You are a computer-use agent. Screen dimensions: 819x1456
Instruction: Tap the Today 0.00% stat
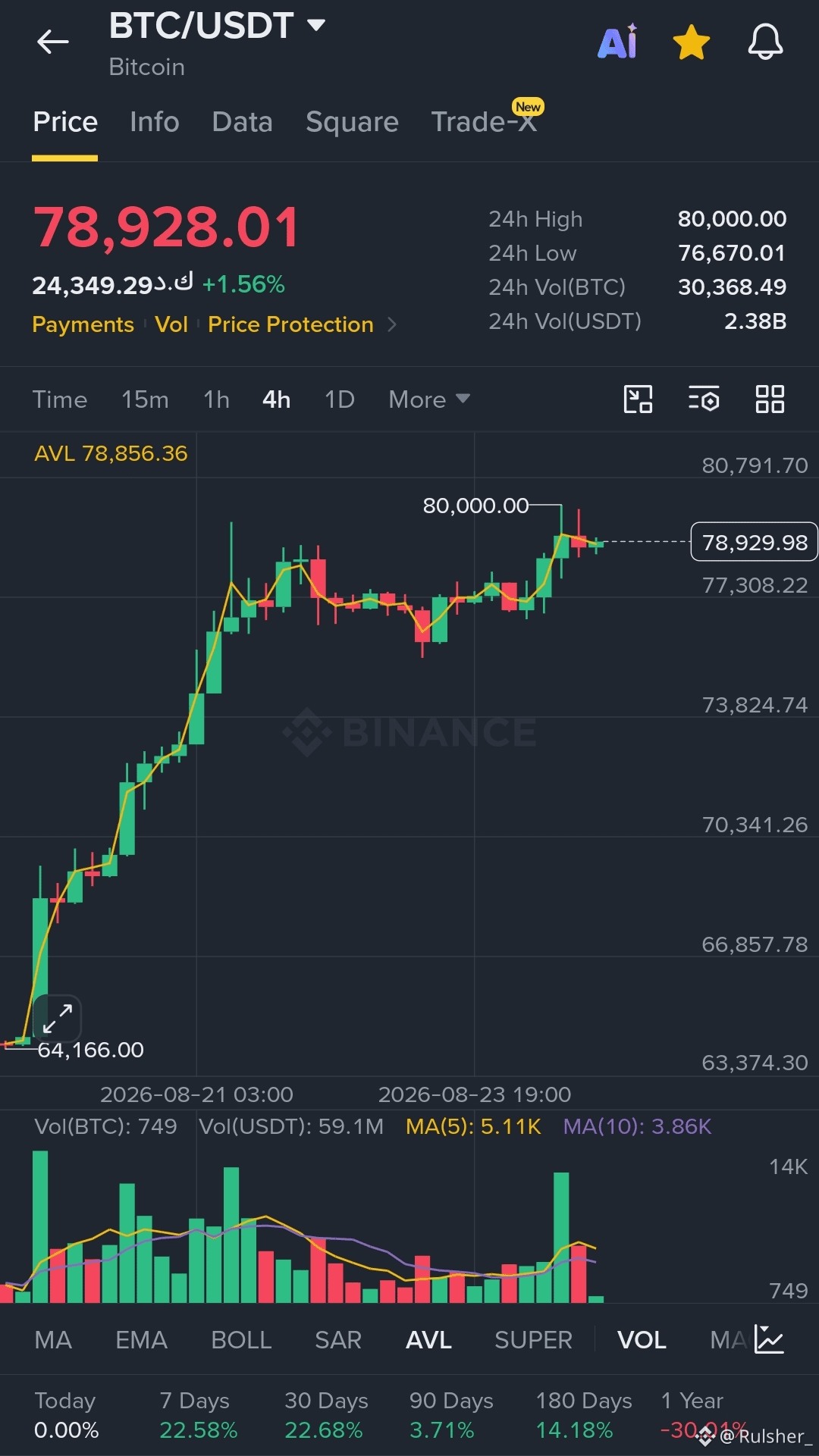tap(67, 1415)
